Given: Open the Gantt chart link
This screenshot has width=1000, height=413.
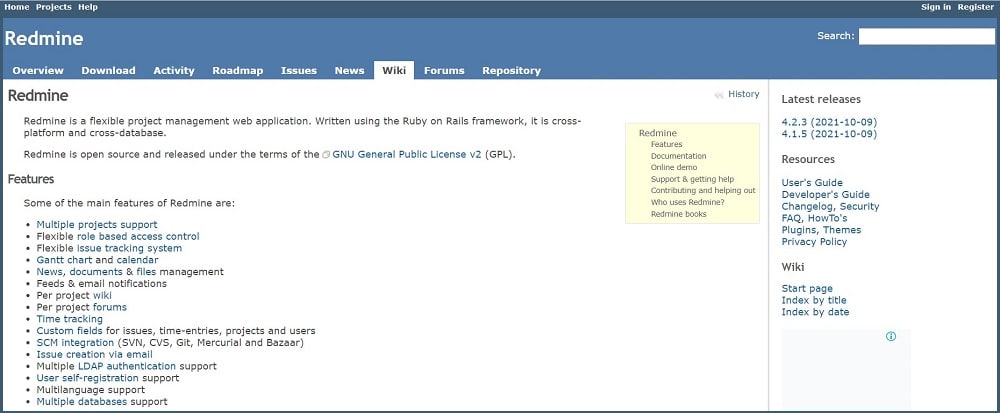Looking at the screenshot, I should coord(64,260).
